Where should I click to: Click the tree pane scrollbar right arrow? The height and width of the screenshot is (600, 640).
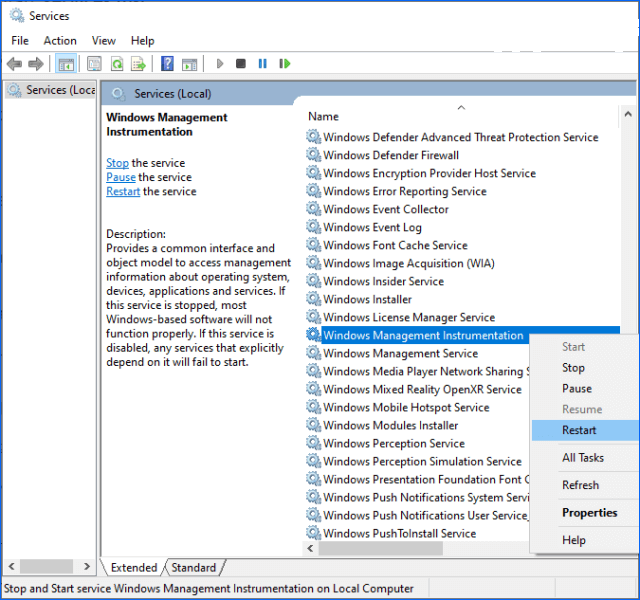click(87, 567)
